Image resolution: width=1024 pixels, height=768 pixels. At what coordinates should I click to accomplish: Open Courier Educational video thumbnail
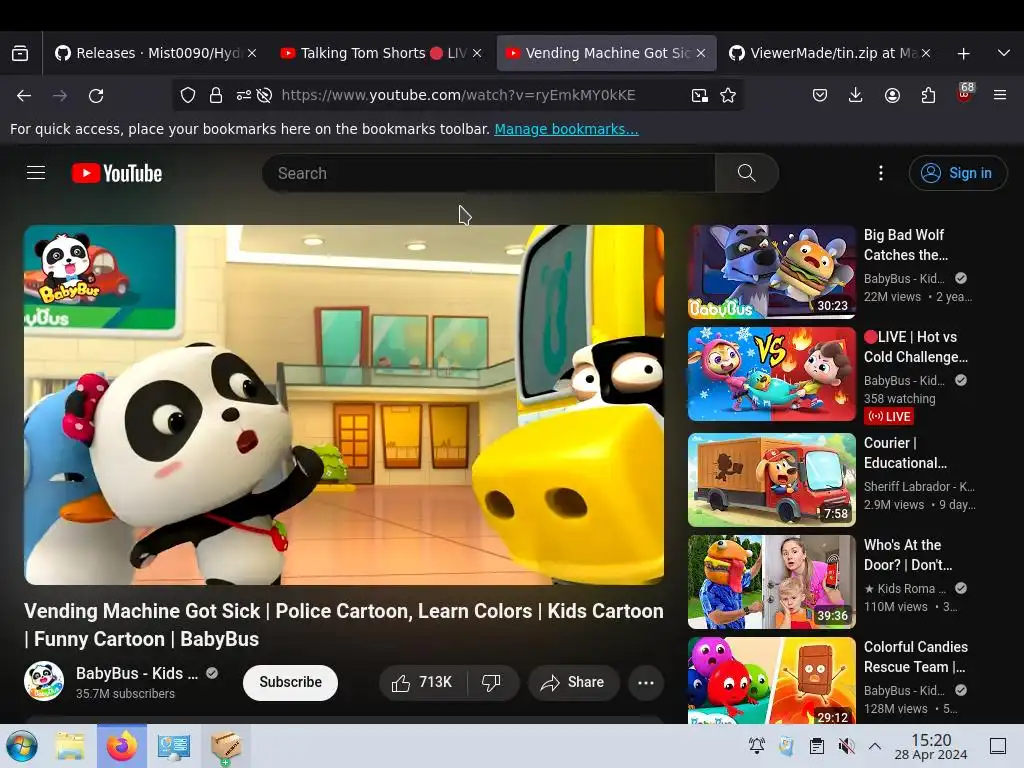[x=771, y=479]
